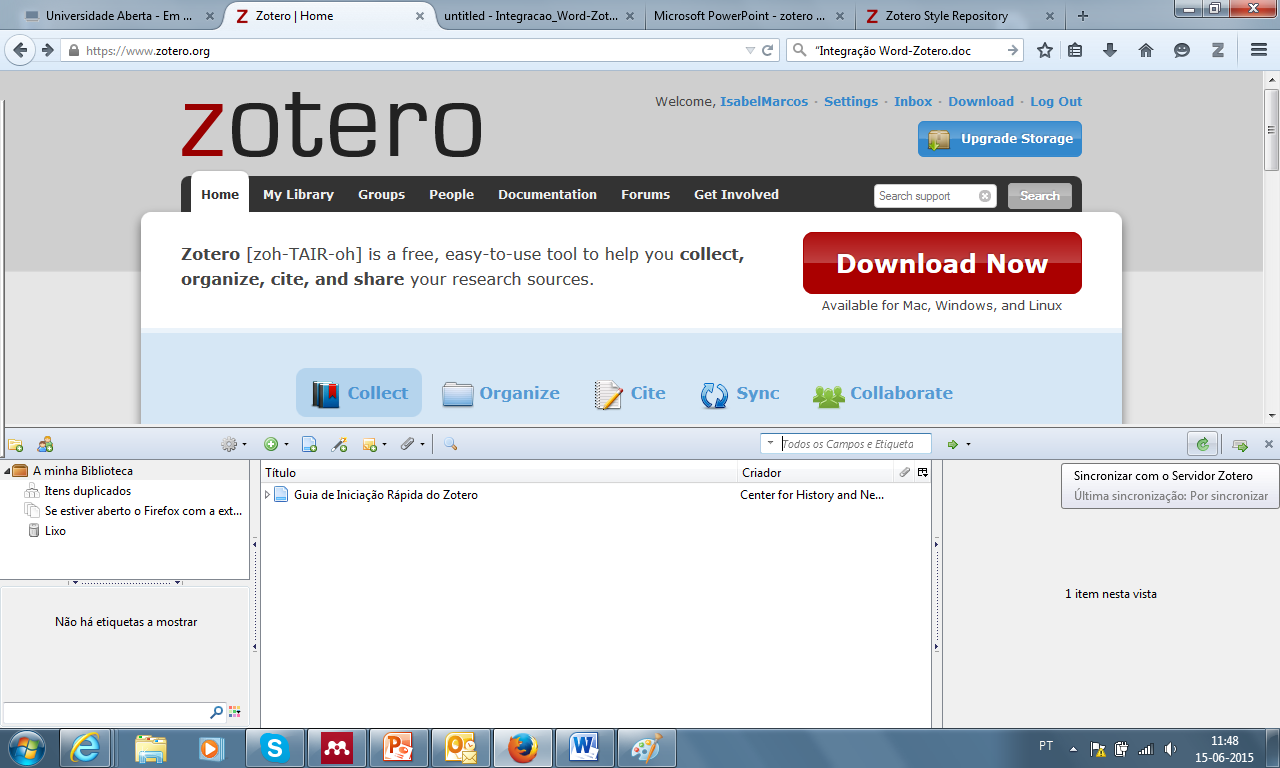Click Firefox back button

point(21,50)
